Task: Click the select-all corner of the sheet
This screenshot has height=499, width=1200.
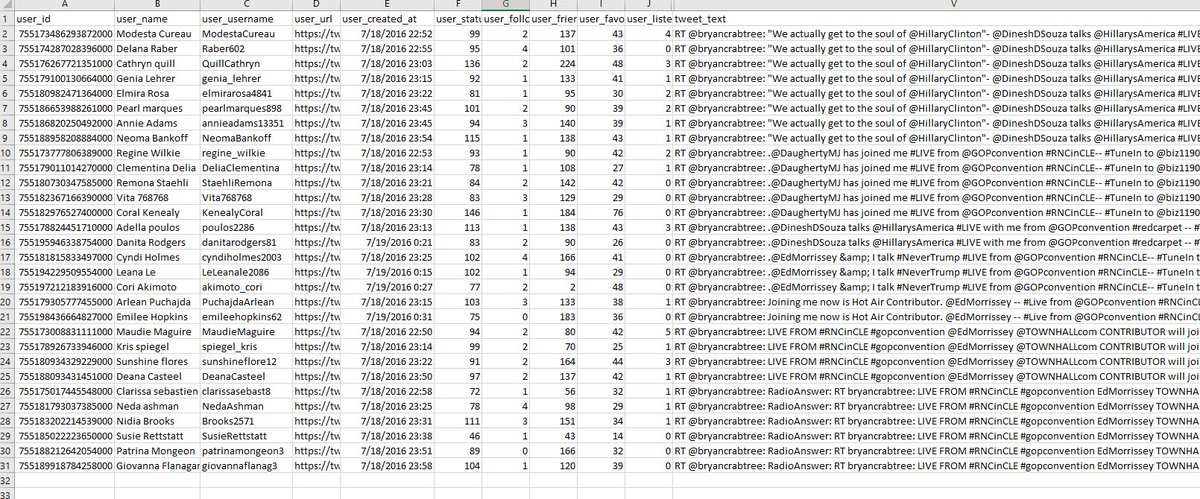Action: point(8,6)
